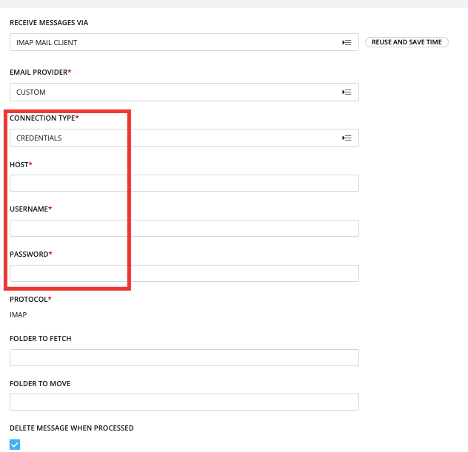Viewport: 468px width, 452px height.
Task: Click the IMAP protocol value text
Action: click(18, 315)
